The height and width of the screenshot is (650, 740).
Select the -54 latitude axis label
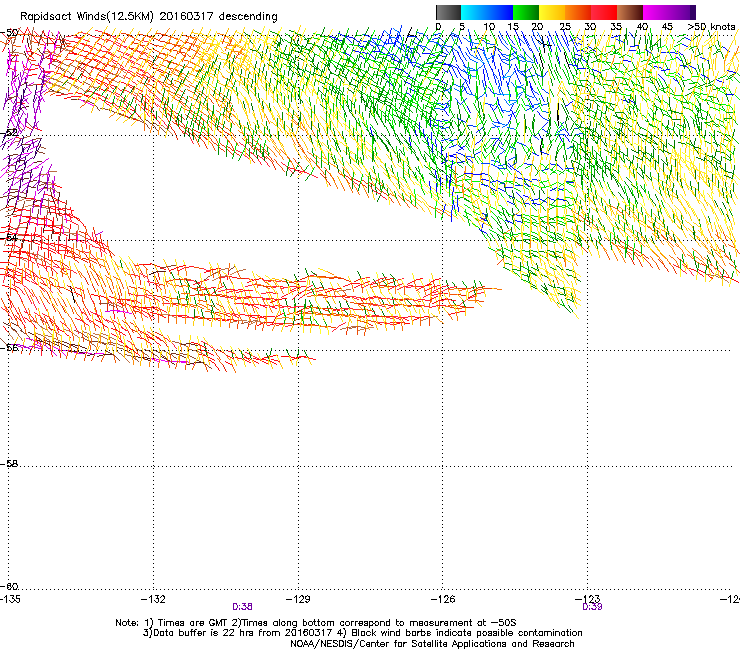coord(9,237)
